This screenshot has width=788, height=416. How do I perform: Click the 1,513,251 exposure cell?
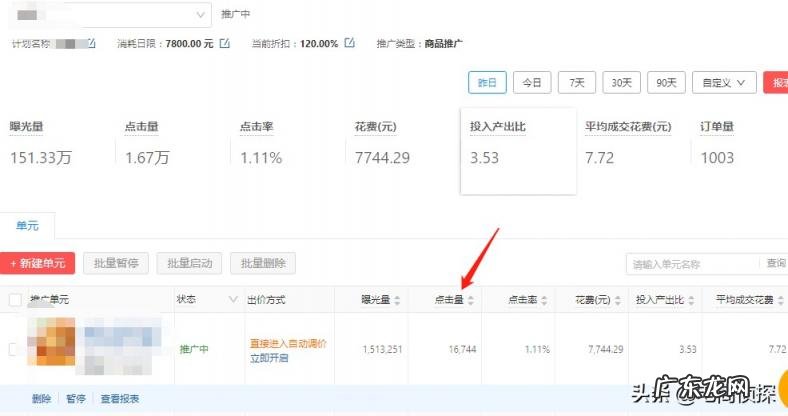(382, 349)
